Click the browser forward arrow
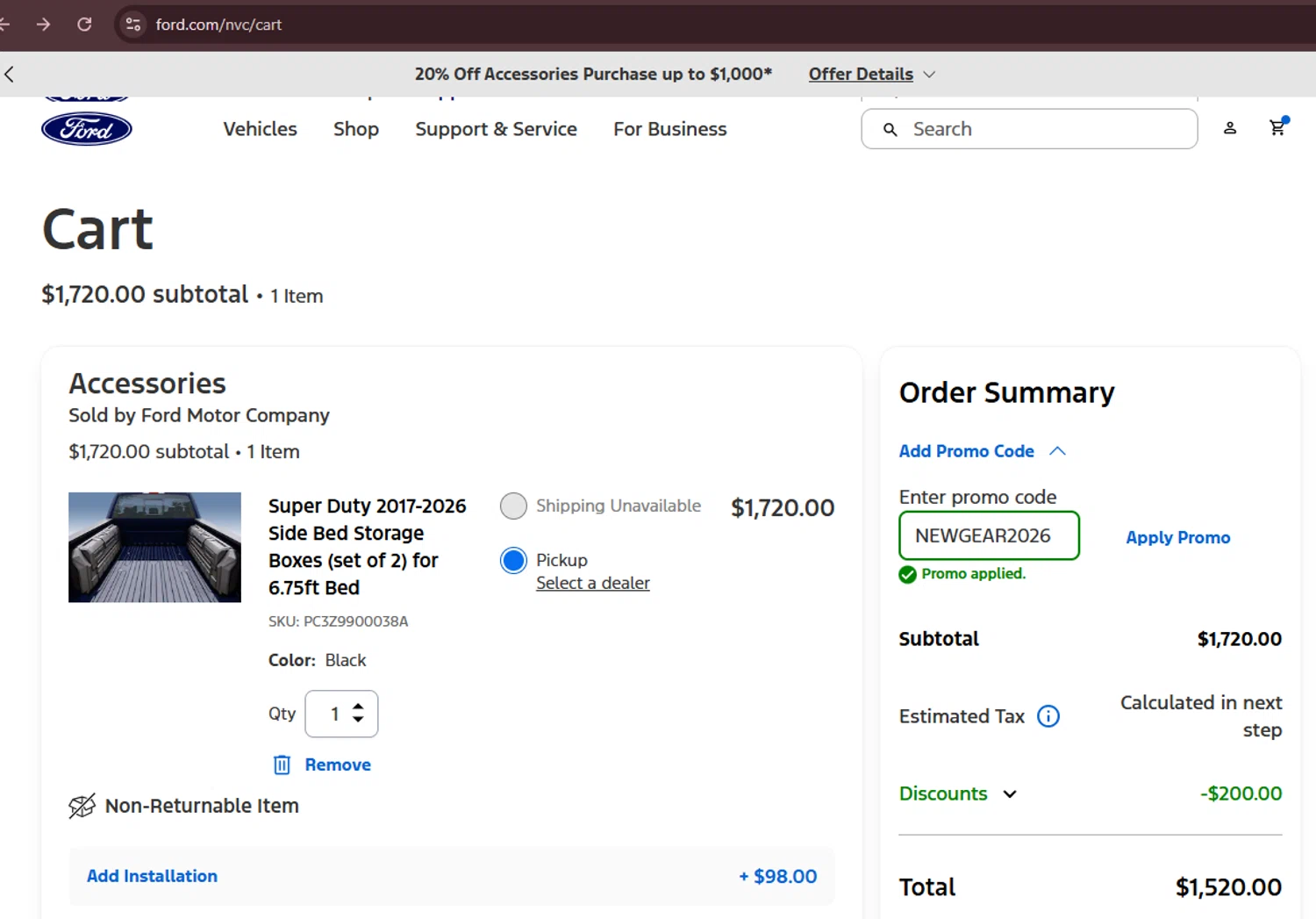Image resolution: width=1316 pixels, height=919 pixels. point(43,25)
